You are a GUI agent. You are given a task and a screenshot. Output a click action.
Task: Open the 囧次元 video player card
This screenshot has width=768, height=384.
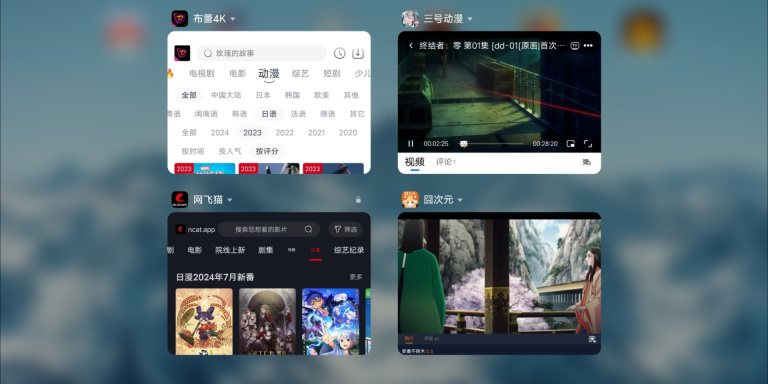click(x=499, y=283)
